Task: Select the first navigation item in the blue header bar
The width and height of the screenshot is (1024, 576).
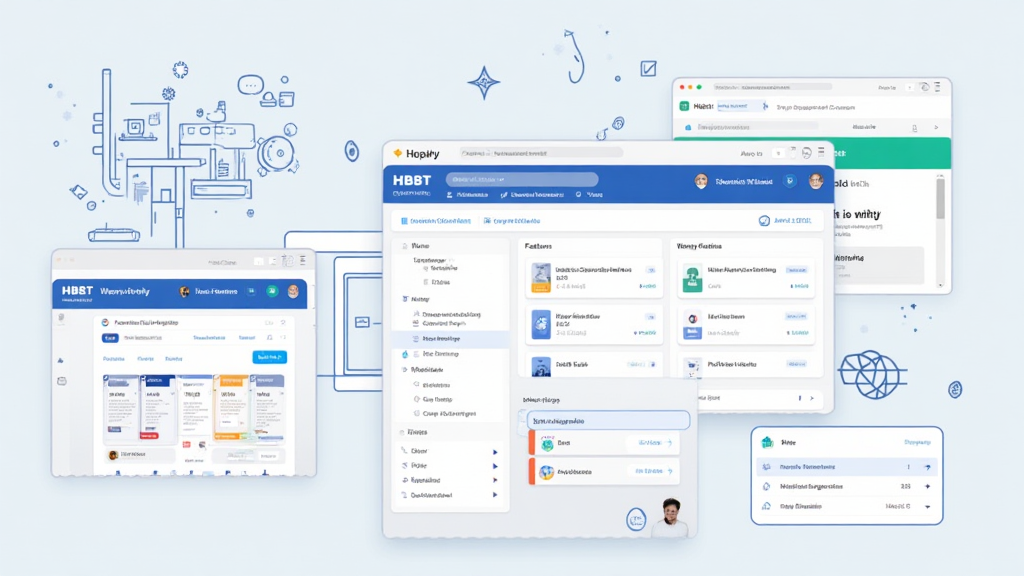Action: click(x=468, y=195)
